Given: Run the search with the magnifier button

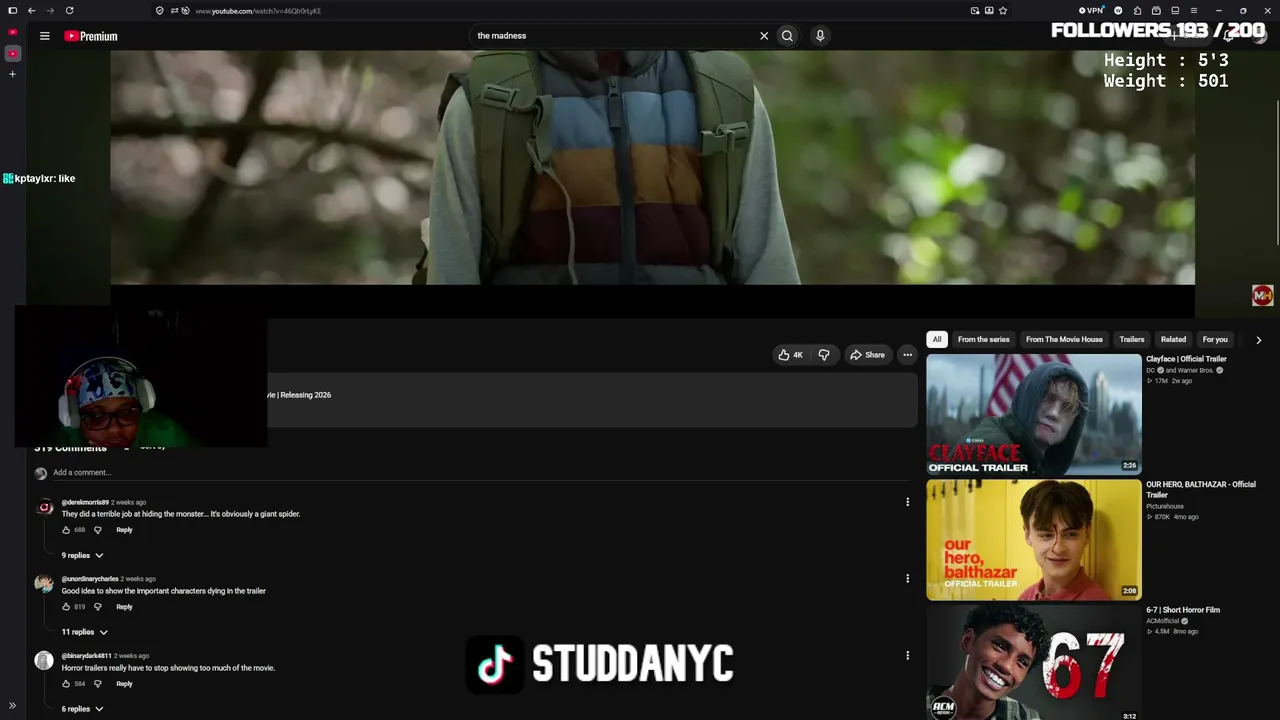Looking at the screenshot, I should tap(787, 36).
